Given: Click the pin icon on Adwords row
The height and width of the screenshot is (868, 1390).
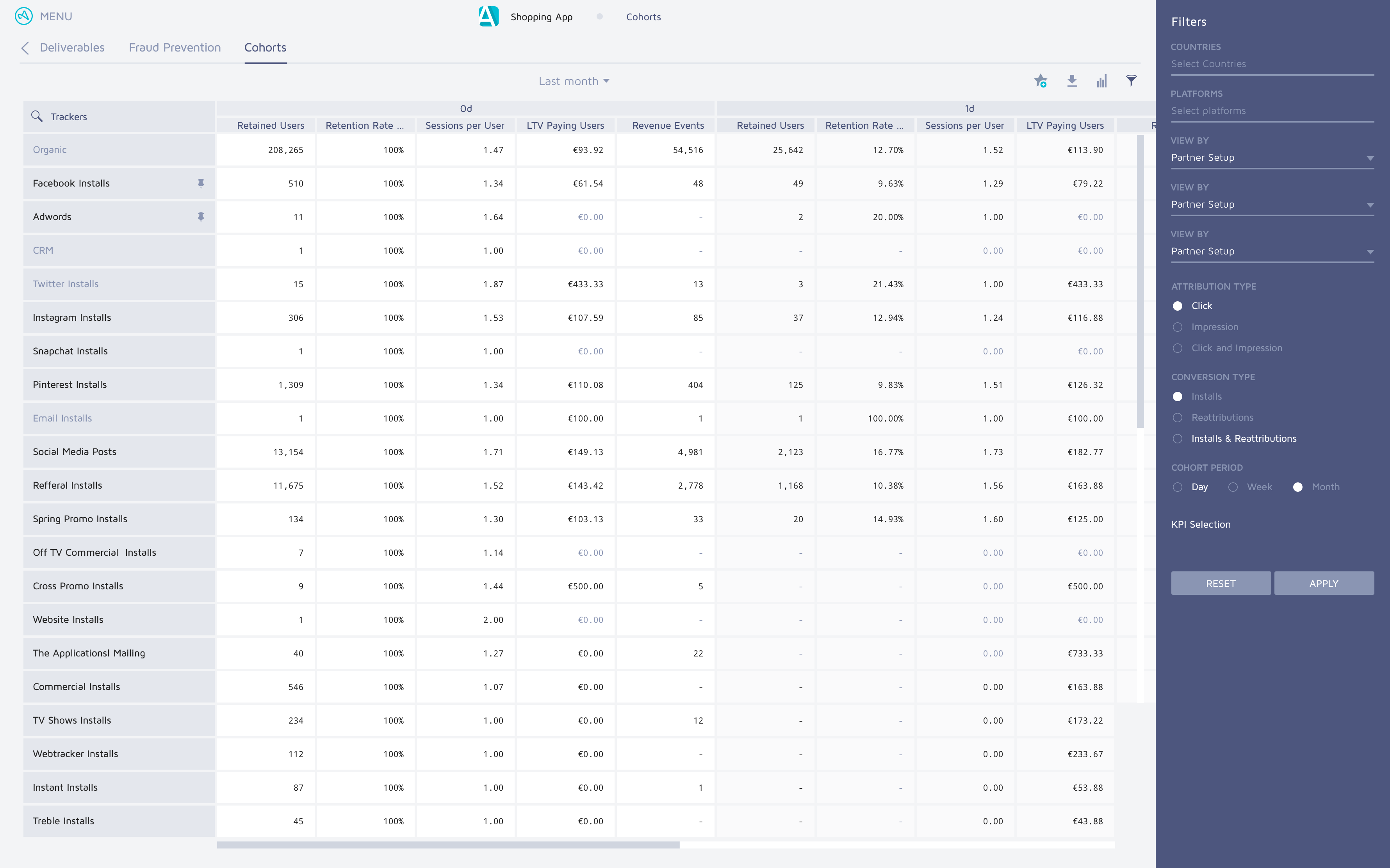Looking at the screenshot, I should click(x=201, y=217).
